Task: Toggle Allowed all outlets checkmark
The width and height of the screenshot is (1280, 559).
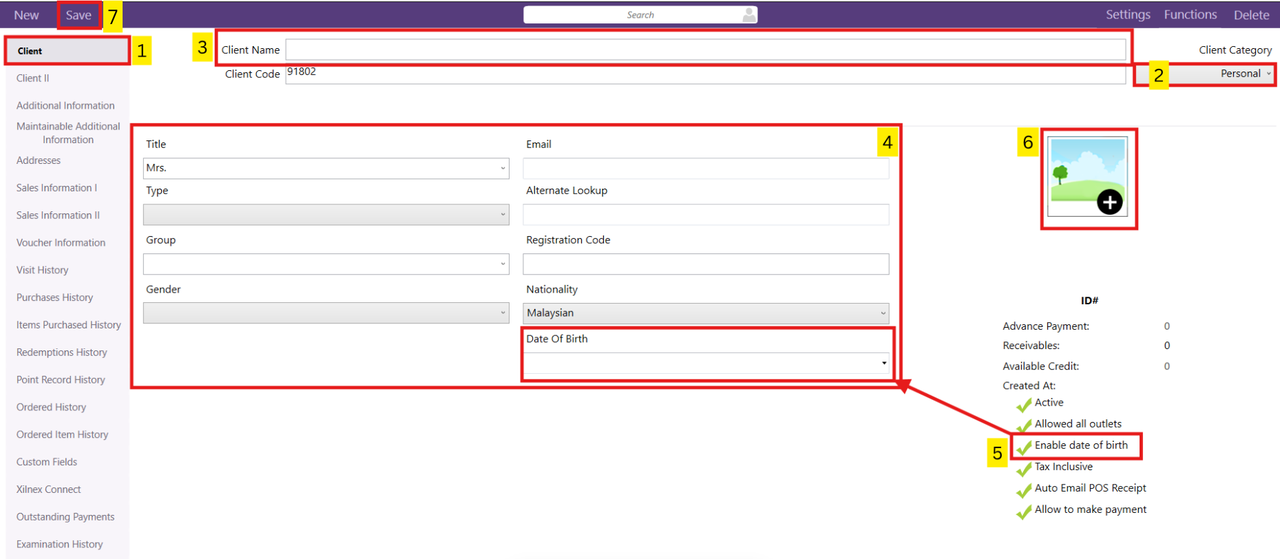Action: click(1024, 425)
